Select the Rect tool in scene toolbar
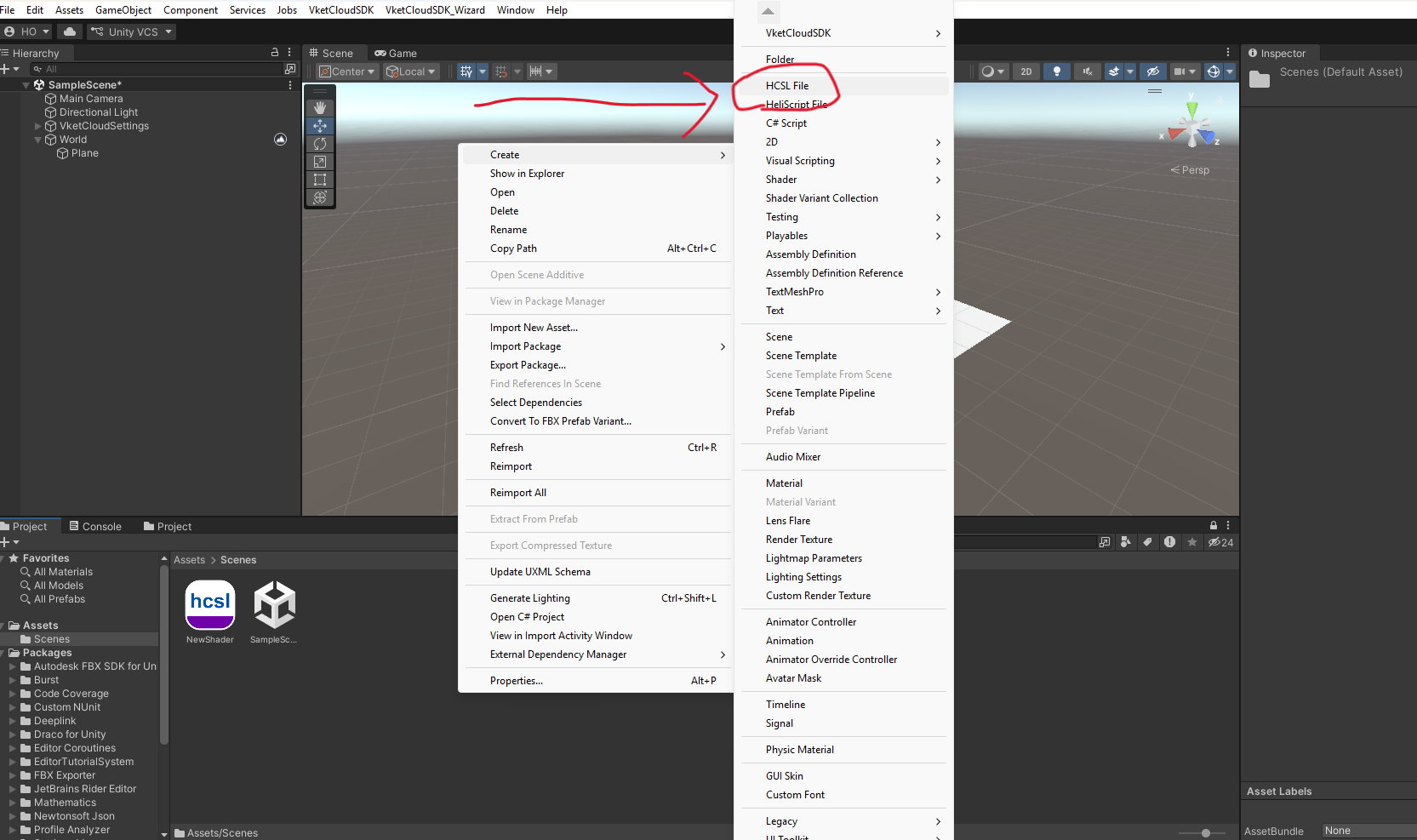This screenshot has width=1417, height=840. coord(320,180)
